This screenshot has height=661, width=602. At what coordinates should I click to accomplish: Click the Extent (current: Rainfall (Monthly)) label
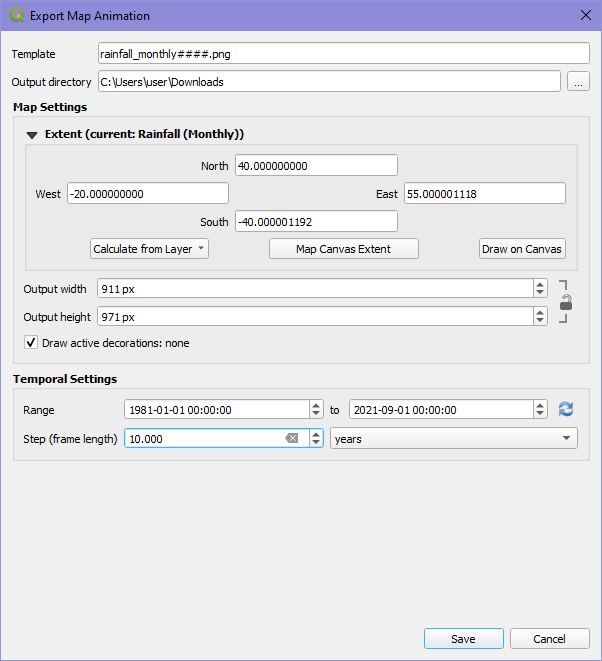[x=145, y=134]
